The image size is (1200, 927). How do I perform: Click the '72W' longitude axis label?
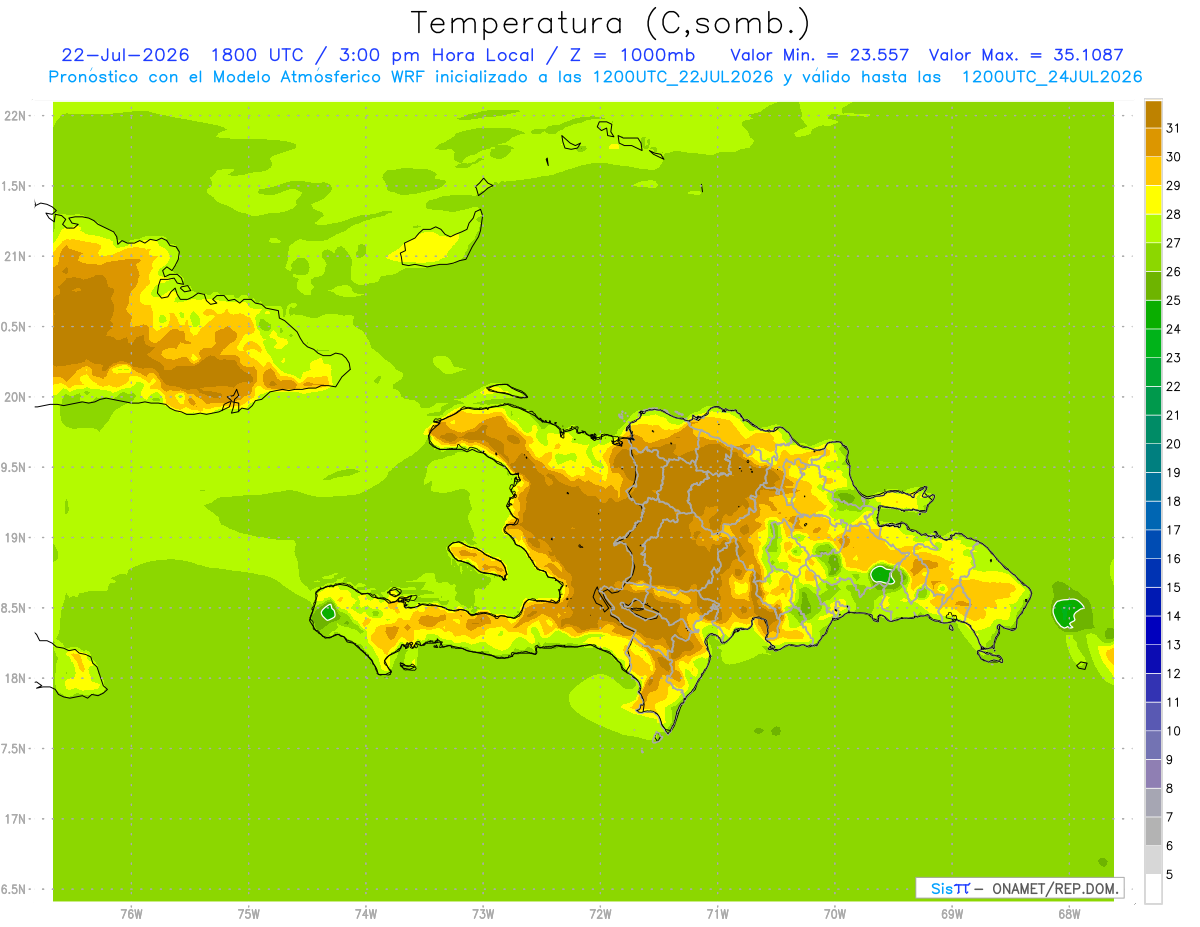pyautogui.click(x=600, y=914)
